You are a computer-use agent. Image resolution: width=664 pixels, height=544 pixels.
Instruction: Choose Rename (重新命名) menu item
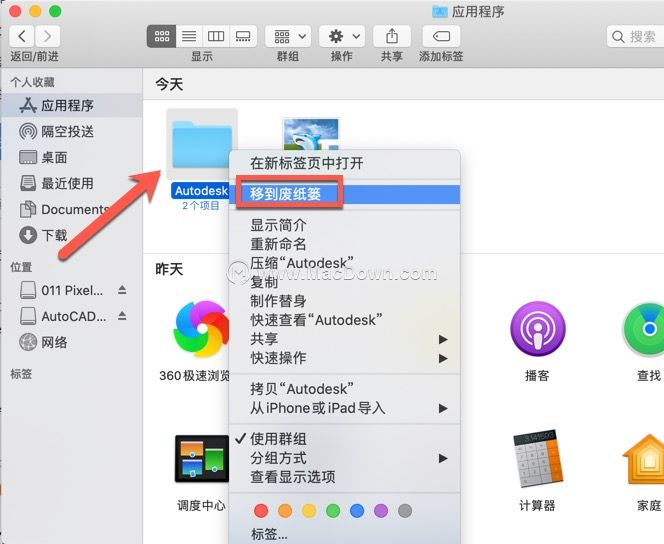click(x=344, y=244)
